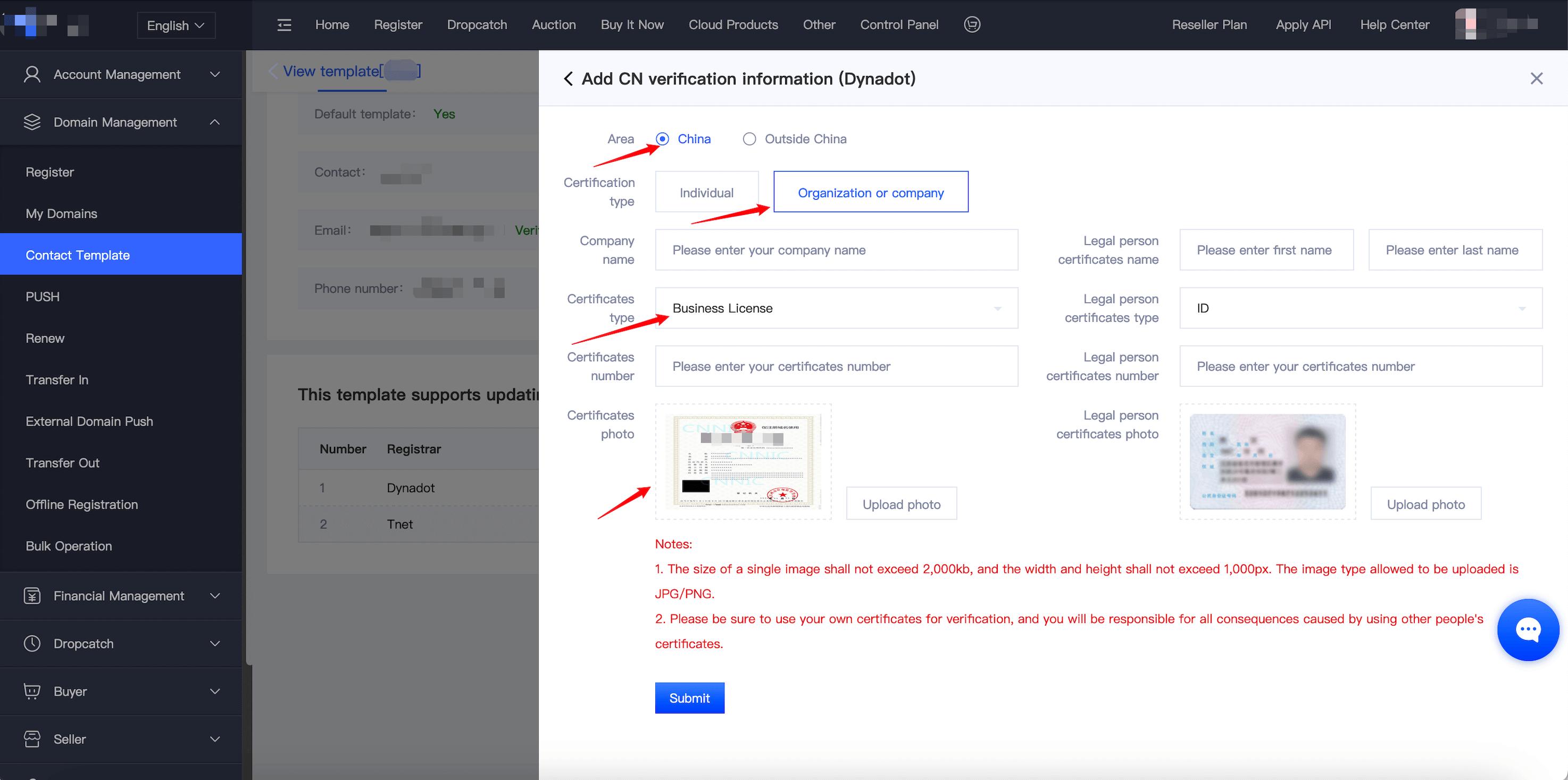This screenshot has width=1568, height=780.
Task: Go to My Domains in sidebar
Action: pyautogui.click(x=62, y=214)
